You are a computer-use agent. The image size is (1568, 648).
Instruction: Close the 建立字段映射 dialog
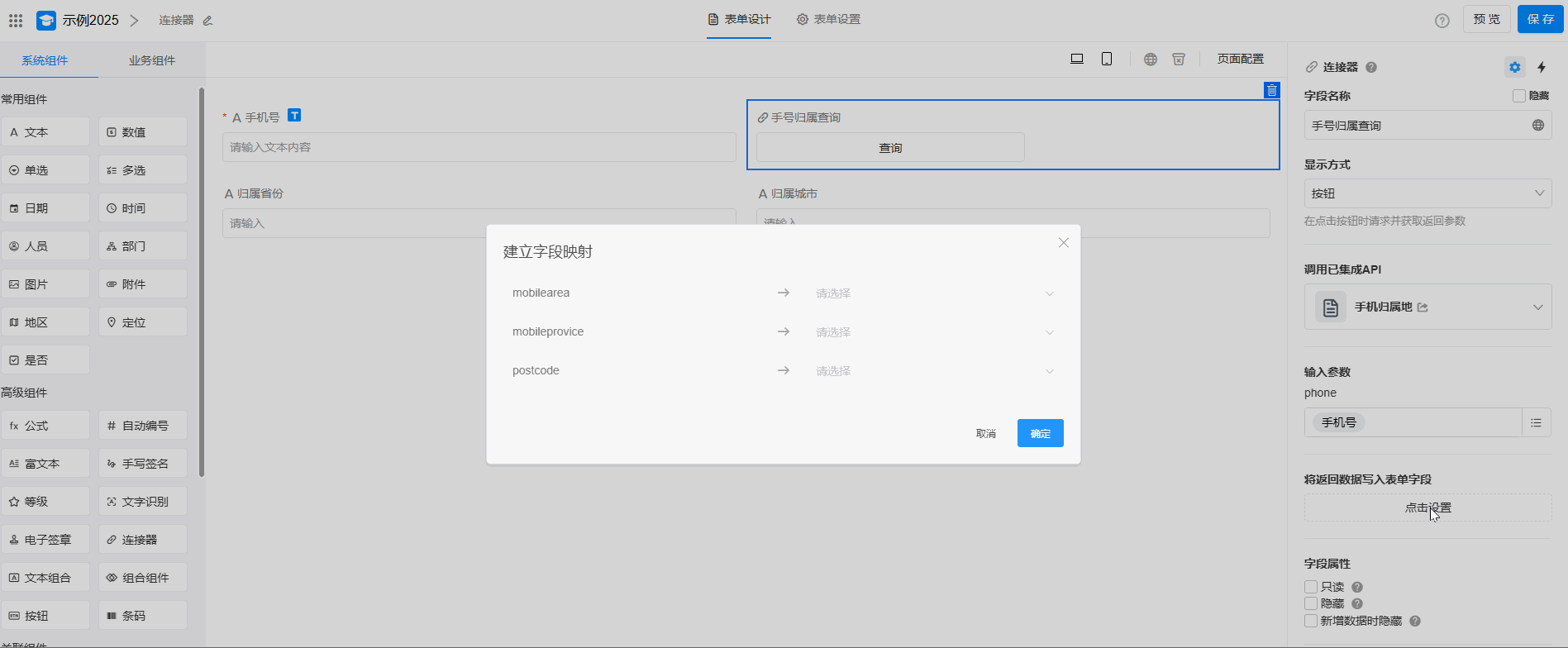pyautogui.click(x=1064, y=243)
